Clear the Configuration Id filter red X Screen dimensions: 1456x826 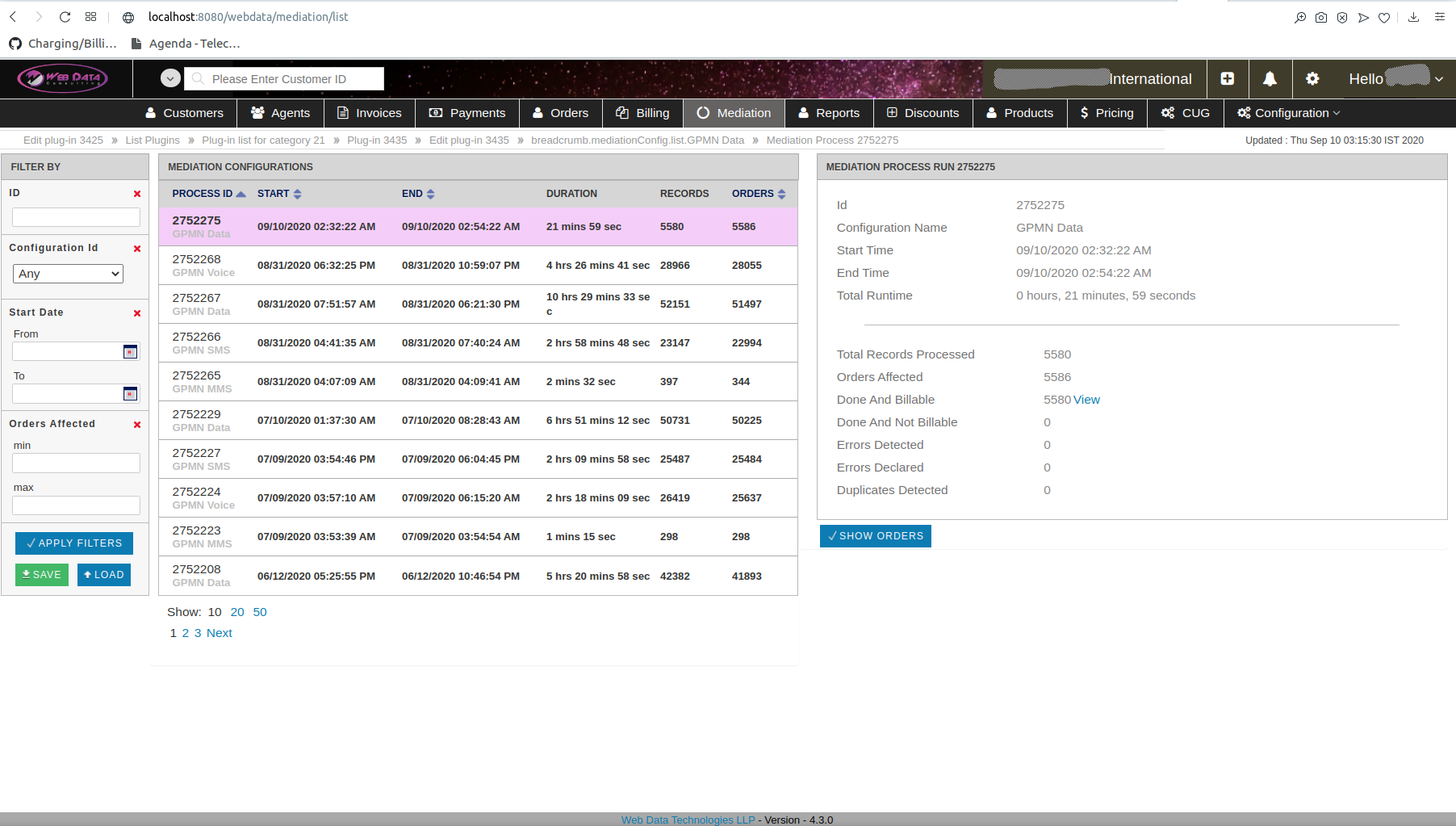click(137, 249)
